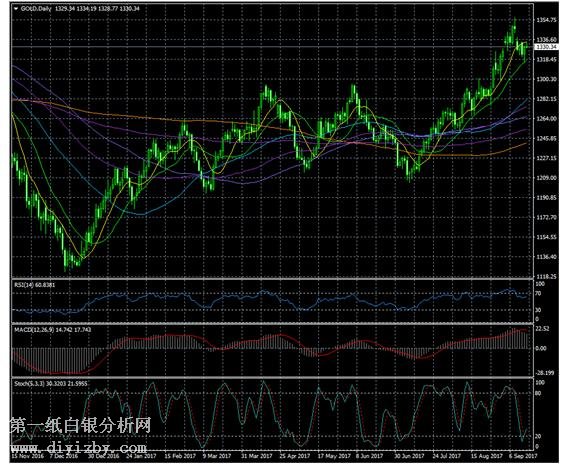Click the 1118.25 price scale label

coord(546,277)
